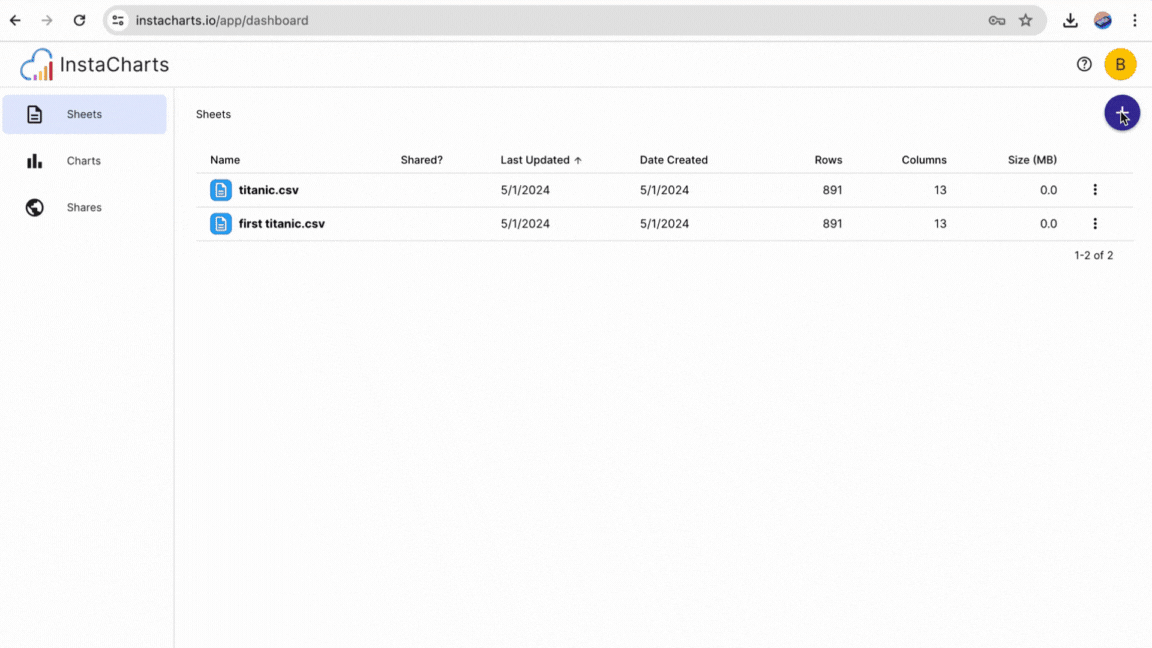Sort by the Last Updated column header
The width and height of the screenshot is (1152, 648).
(535, 160)
